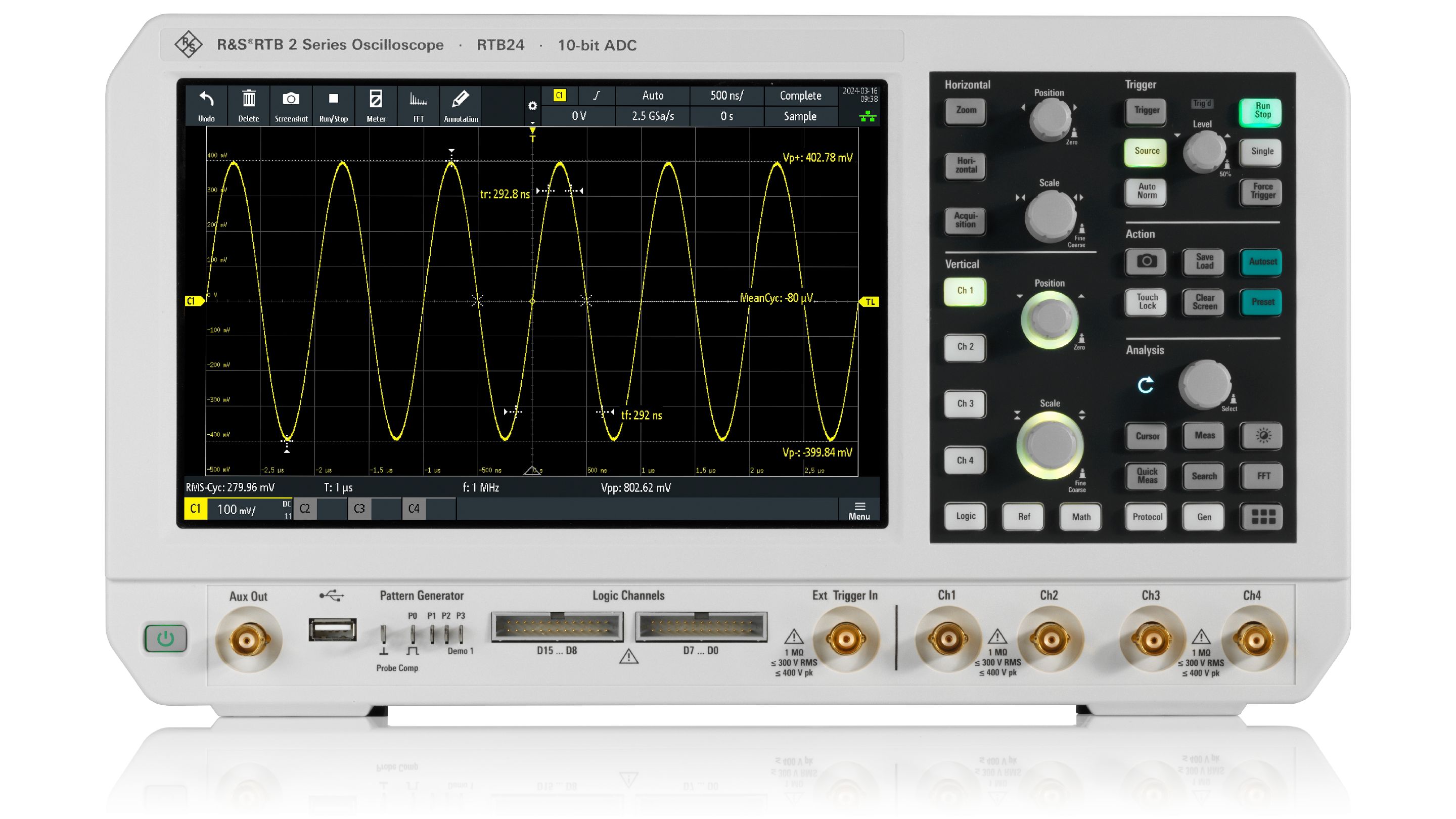Viewport: 1456px width, 819px height.
Task: Activate the FFT icon in the screen toolbar
Action: pyautogui.click(x=418, y=105)
